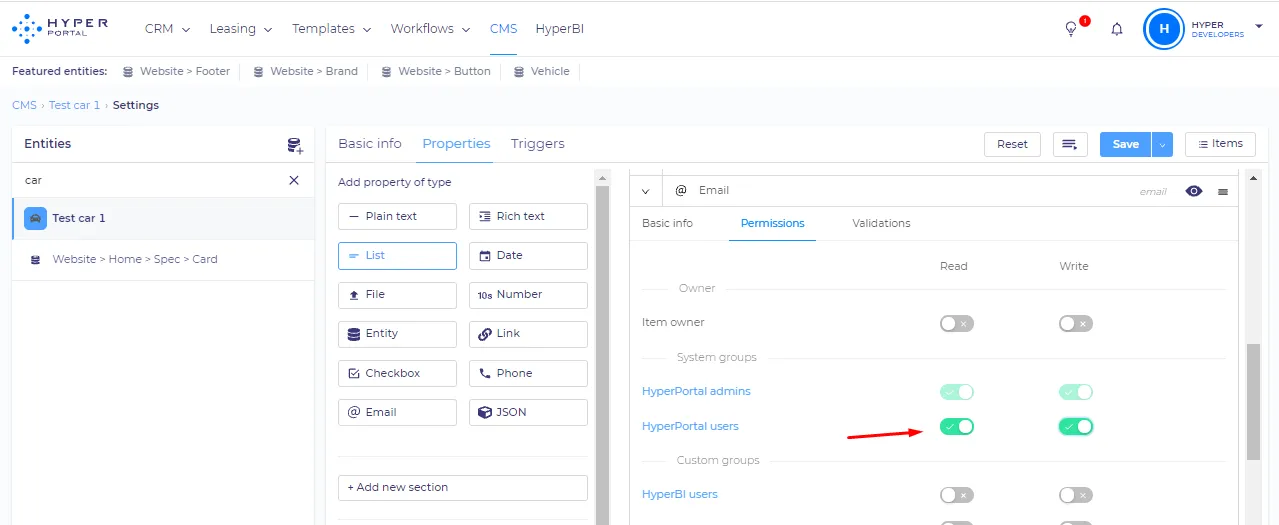
Task: Click the Reset button
Action: tap(1012, 144)
